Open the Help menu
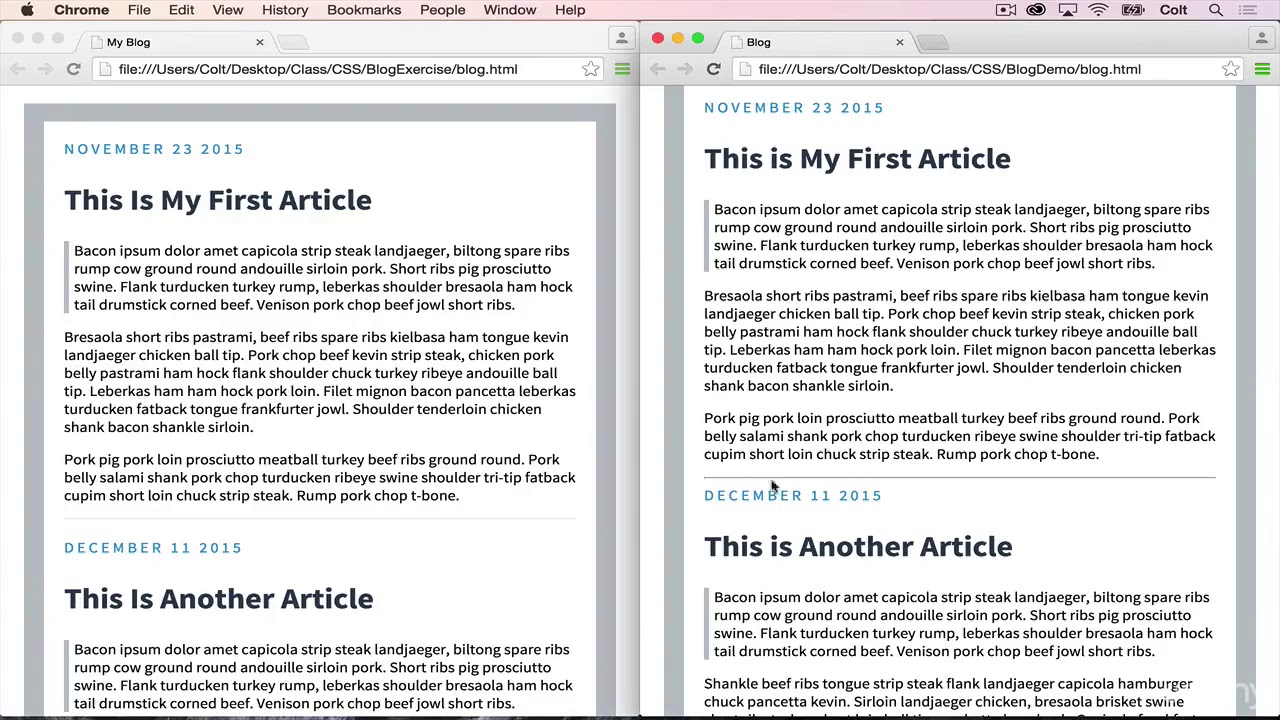This screenshot has width=1280, height=720. 570,10
